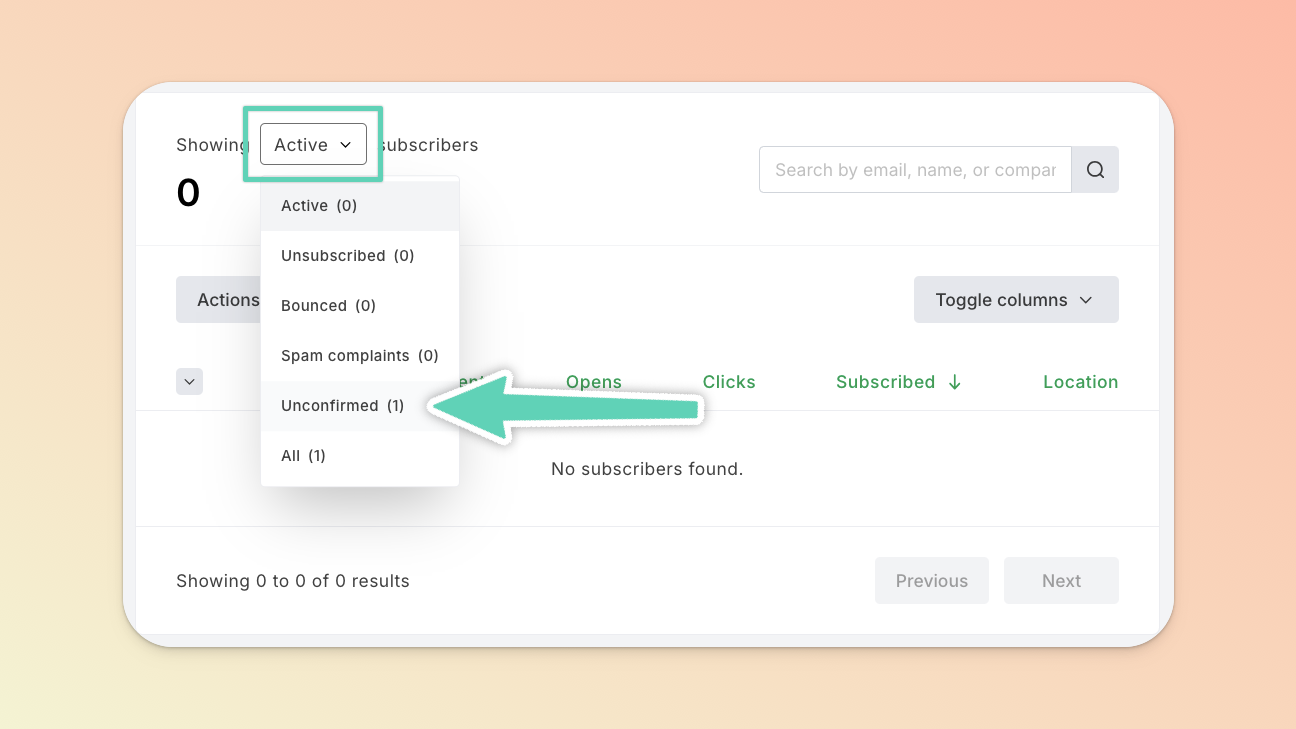Image resolution: width=1296 pixels, height=729 pixels.
Task: Expand the Toggle columns dropdown
Action: coord(1015,300)
